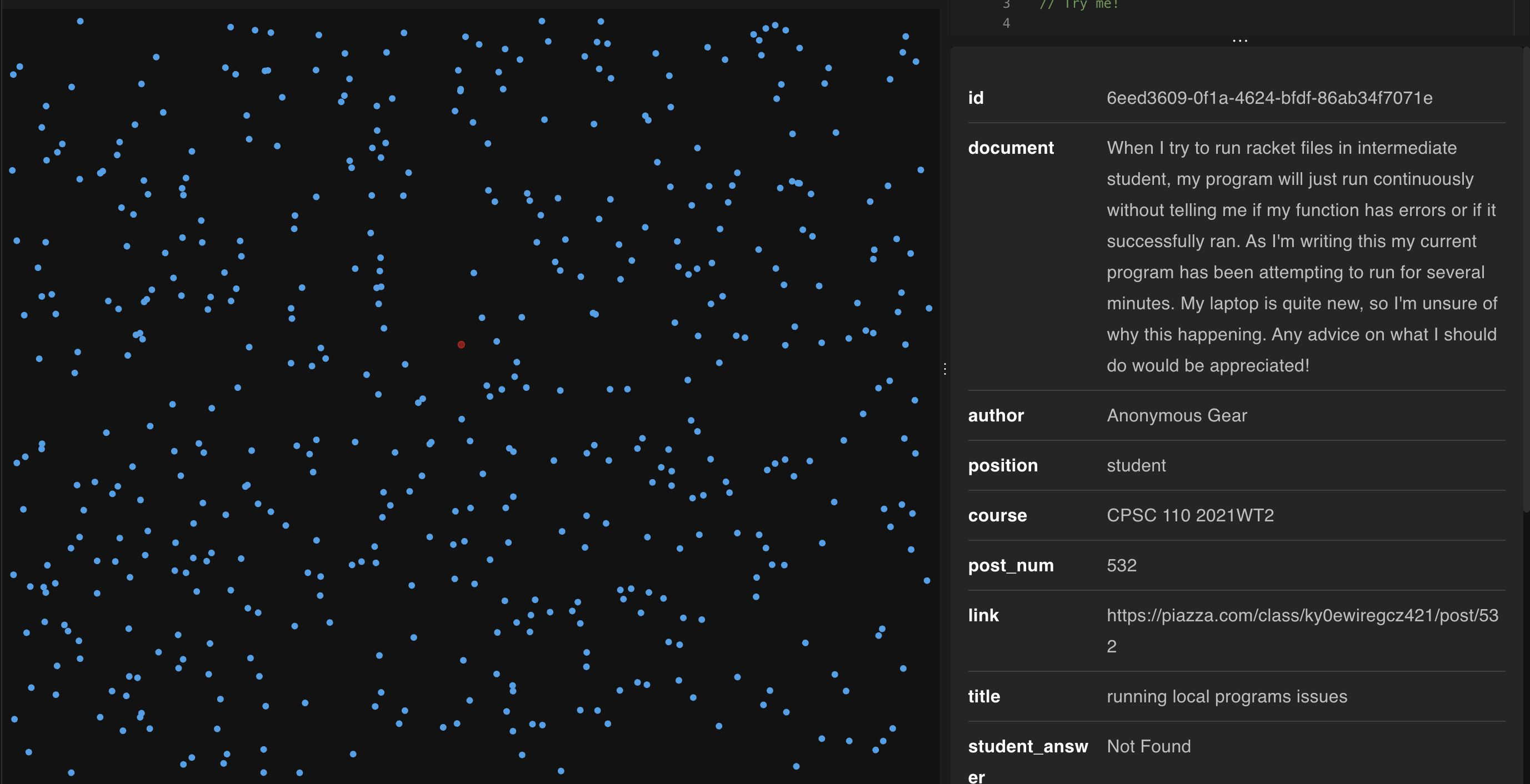Click the id value 6eed3609-0f1a-4624-bfdf-86ab34f7071e
Viewport: 1530px width, 784px height.
pos(1269,98)
